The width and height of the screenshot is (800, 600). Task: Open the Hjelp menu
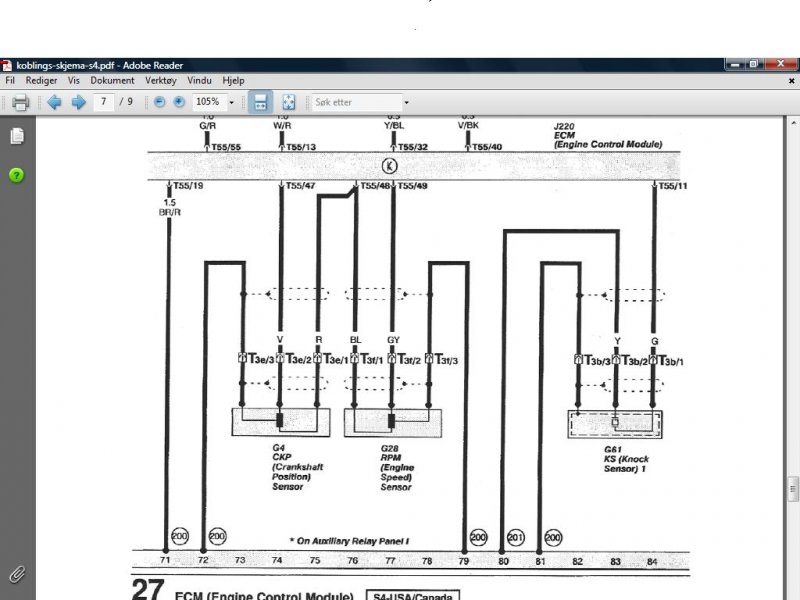tap(233, 80)
